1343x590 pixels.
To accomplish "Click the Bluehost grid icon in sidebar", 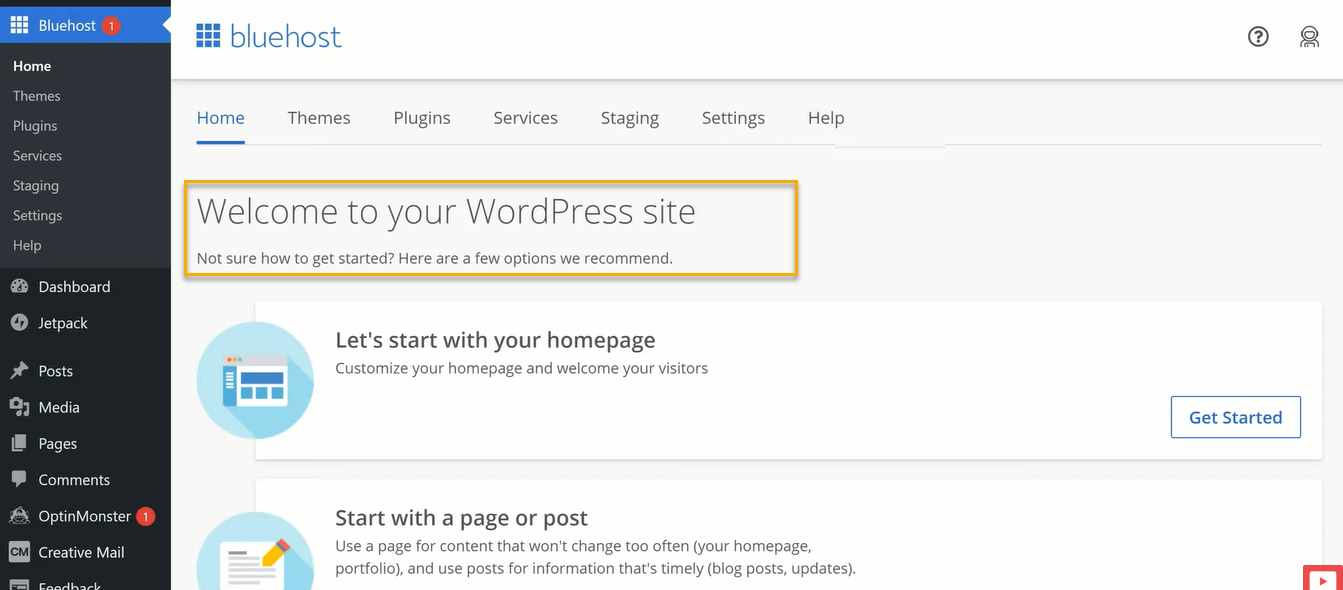I will (x=19, y=25).
